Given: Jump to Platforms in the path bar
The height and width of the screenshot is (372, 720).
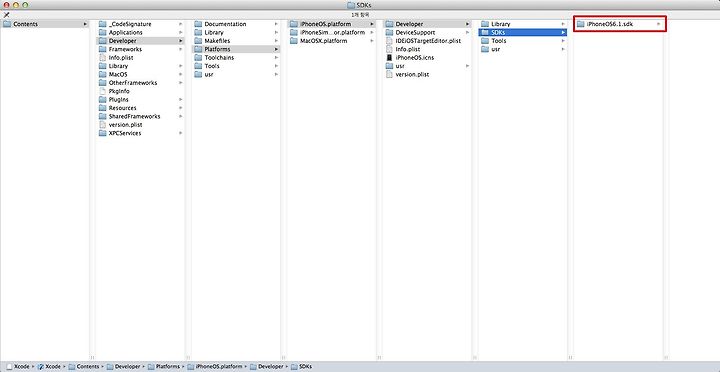Looking at the screenshot, I should tap(164, 366).
